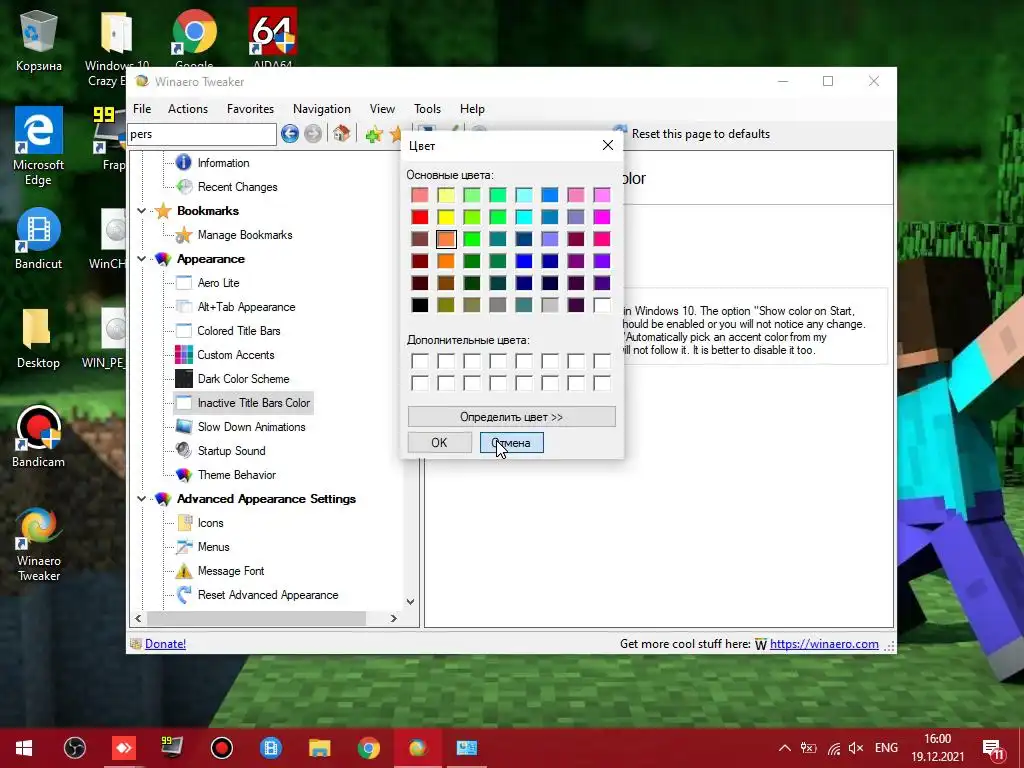
Task: Click the Отмена cancel button
Action: coord(511,443)
